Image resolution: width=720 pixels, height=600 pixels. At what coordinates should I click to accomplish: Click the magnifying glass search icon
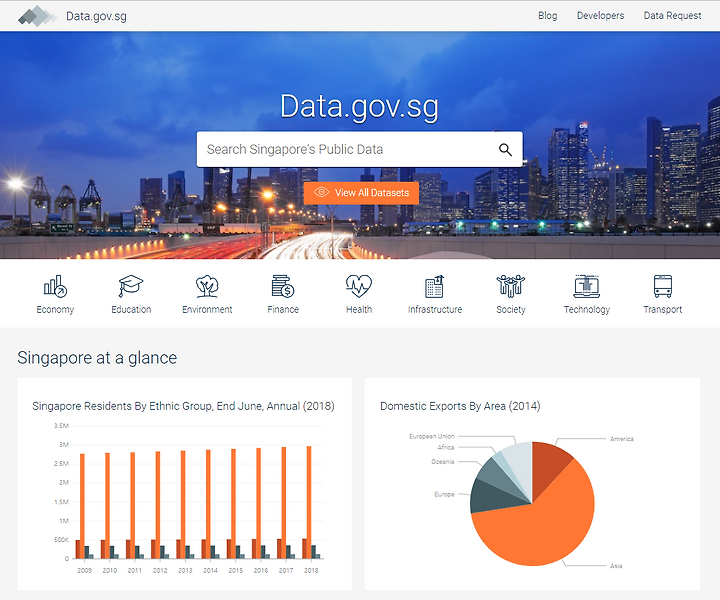pyautogui.click(x=505, y=150)
